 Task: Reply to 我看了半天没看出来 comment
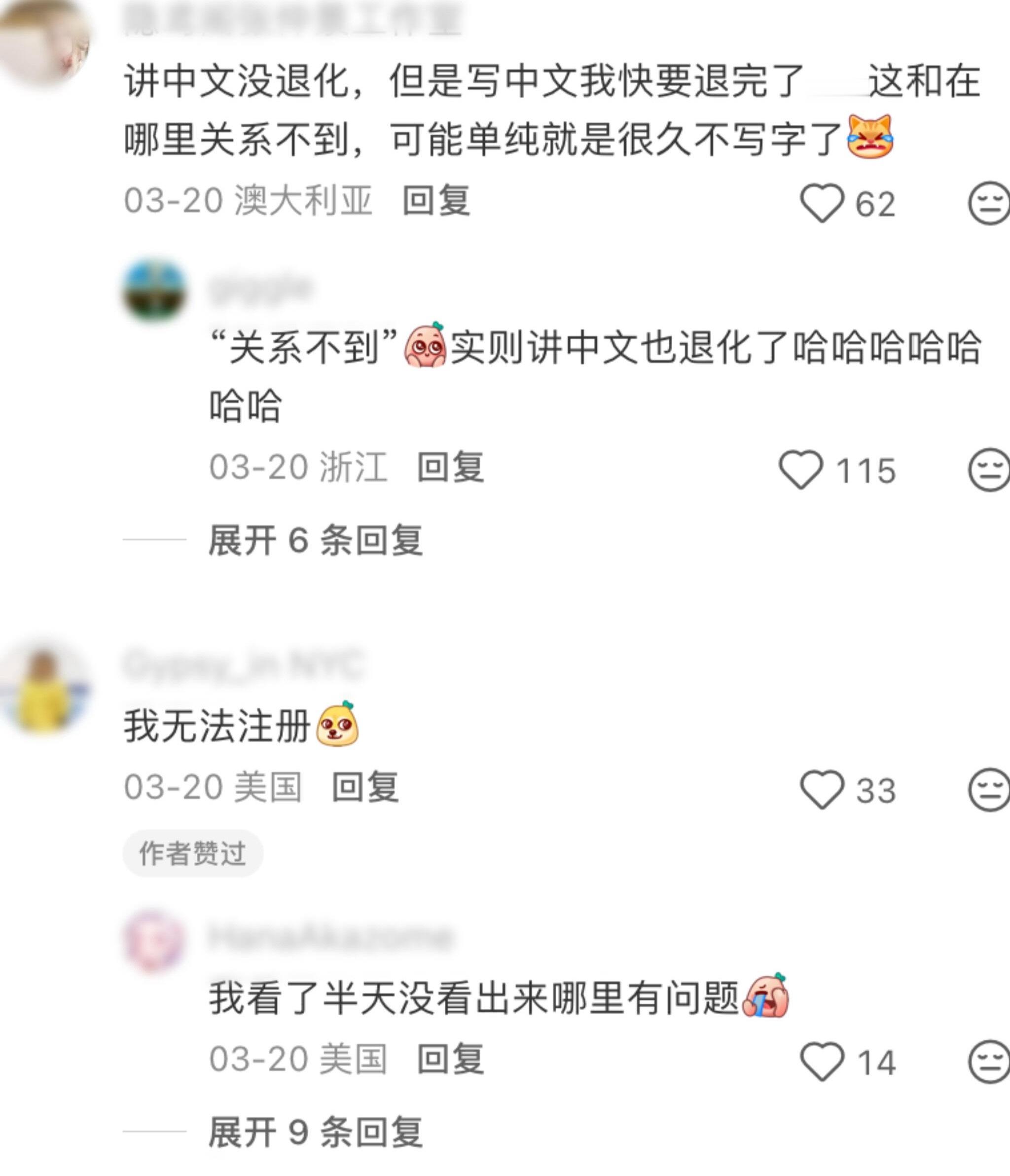coord(451,1059)
